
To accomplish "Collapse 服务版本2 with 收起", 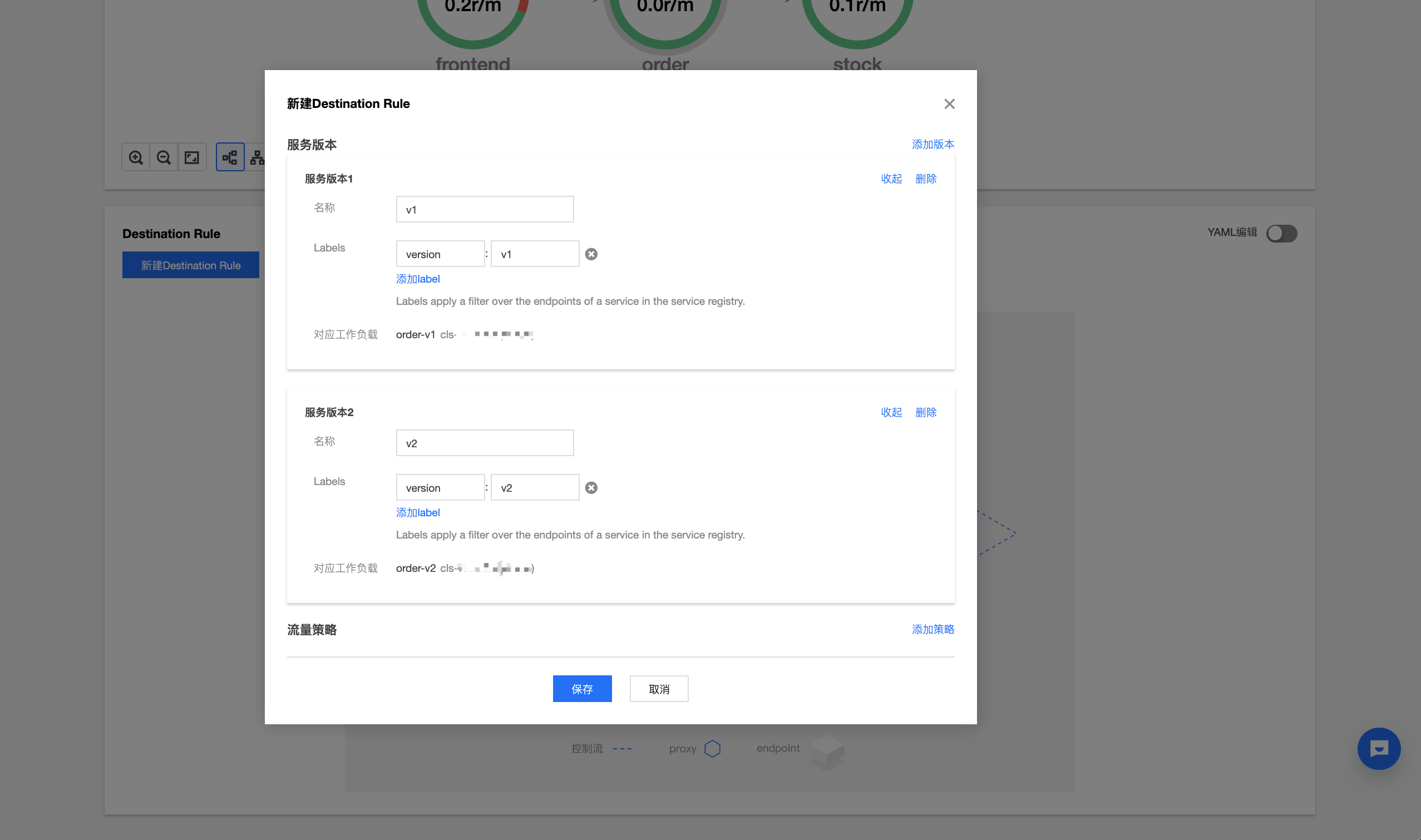I will click(891, 413).
